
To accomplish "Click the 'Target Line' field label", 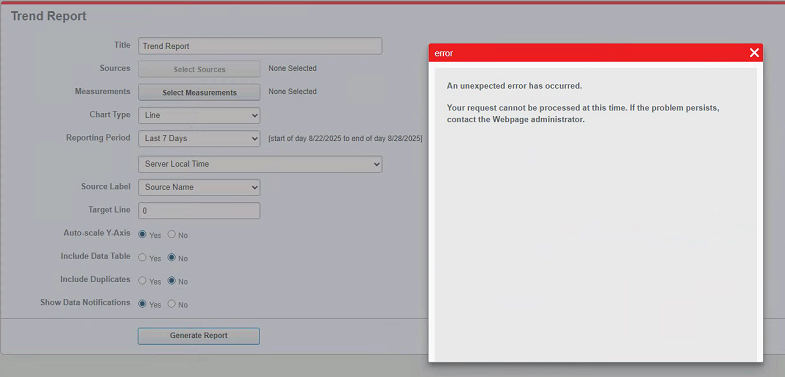I will click(109, 210).
